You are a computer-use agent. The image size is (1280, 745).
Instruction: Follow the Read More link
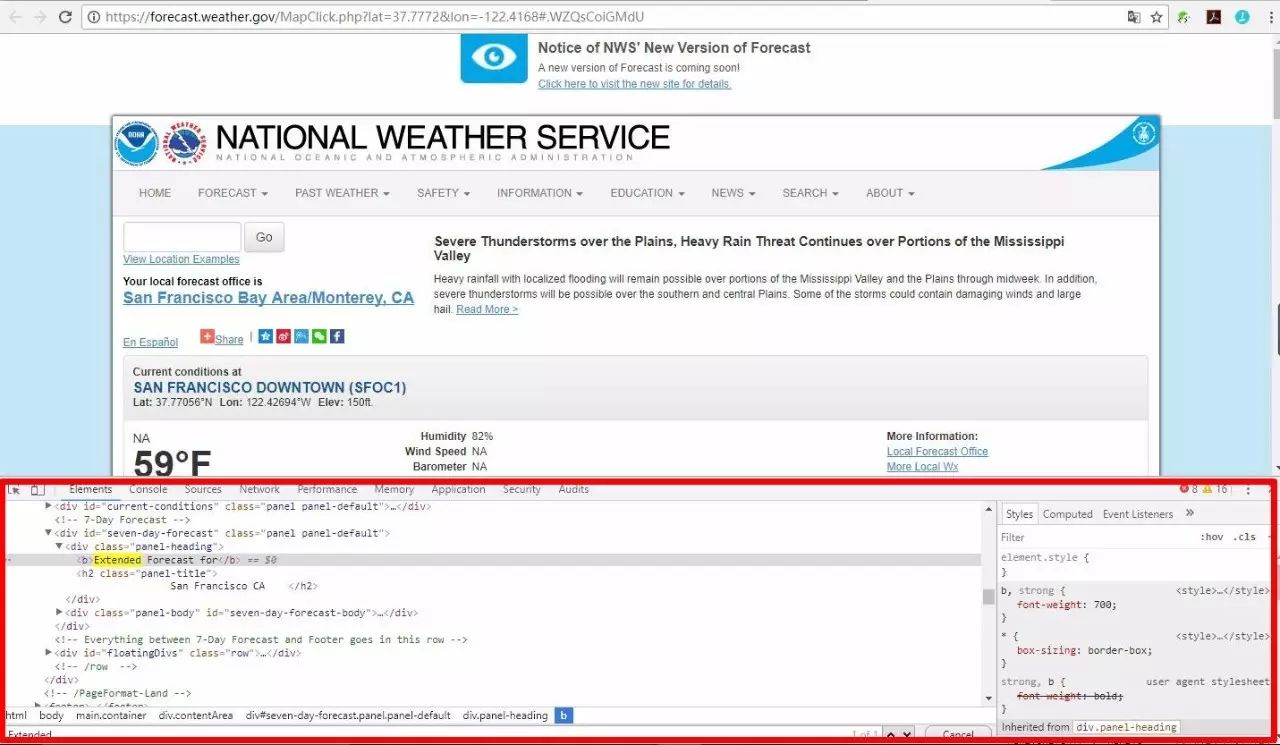487,310
